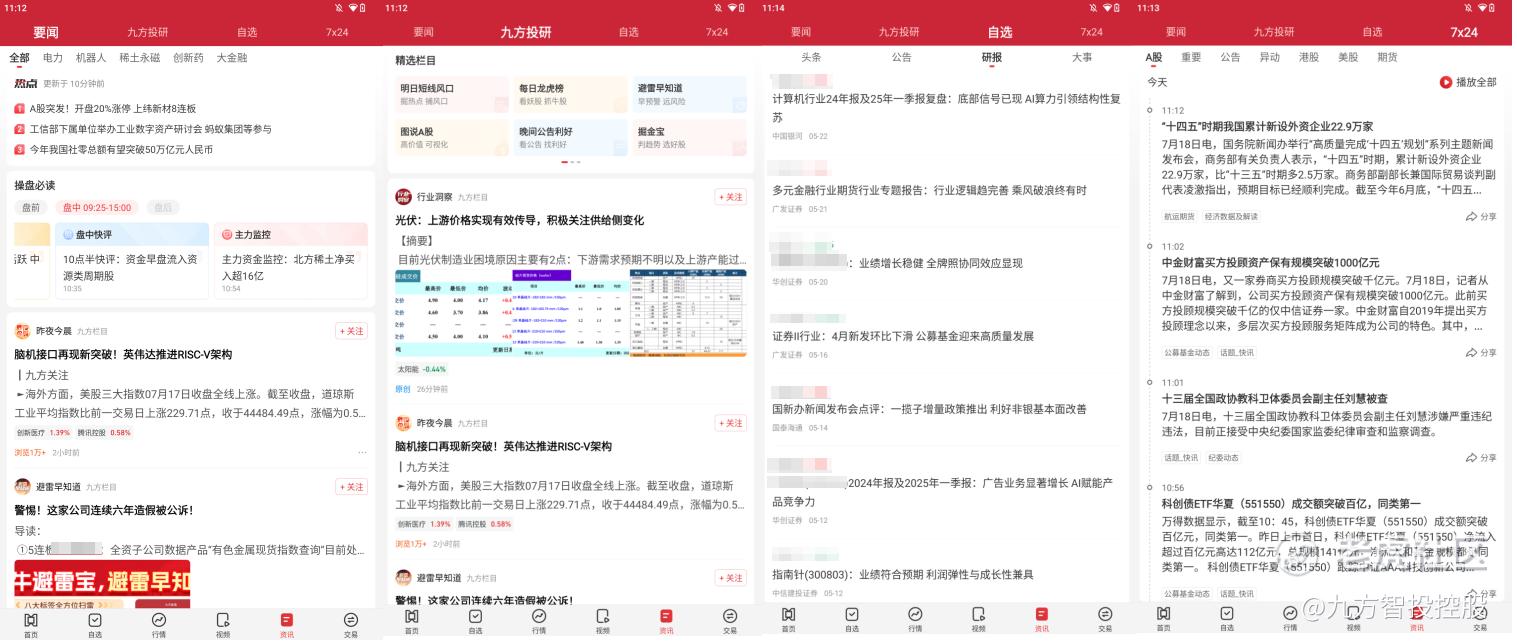1517x642 pixels.
Task: Open 交易 in the 研报 screen's bottom bar
Action: 1105,621
